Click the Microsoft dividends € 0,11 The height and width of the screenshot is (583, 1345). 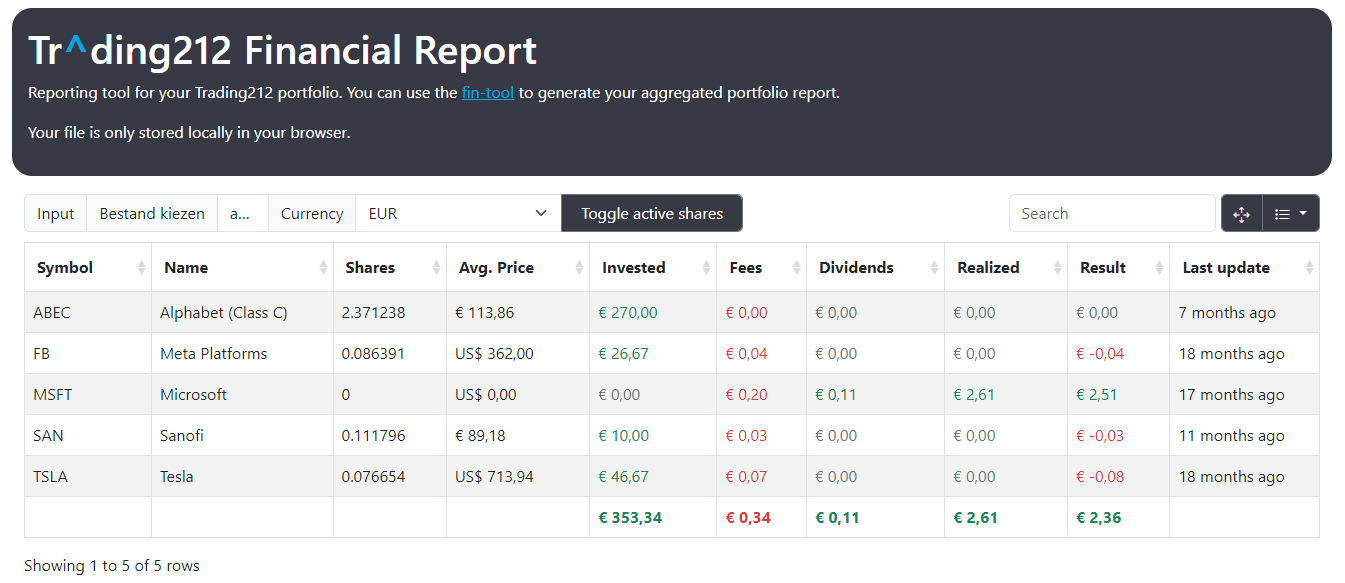(836, 395)
